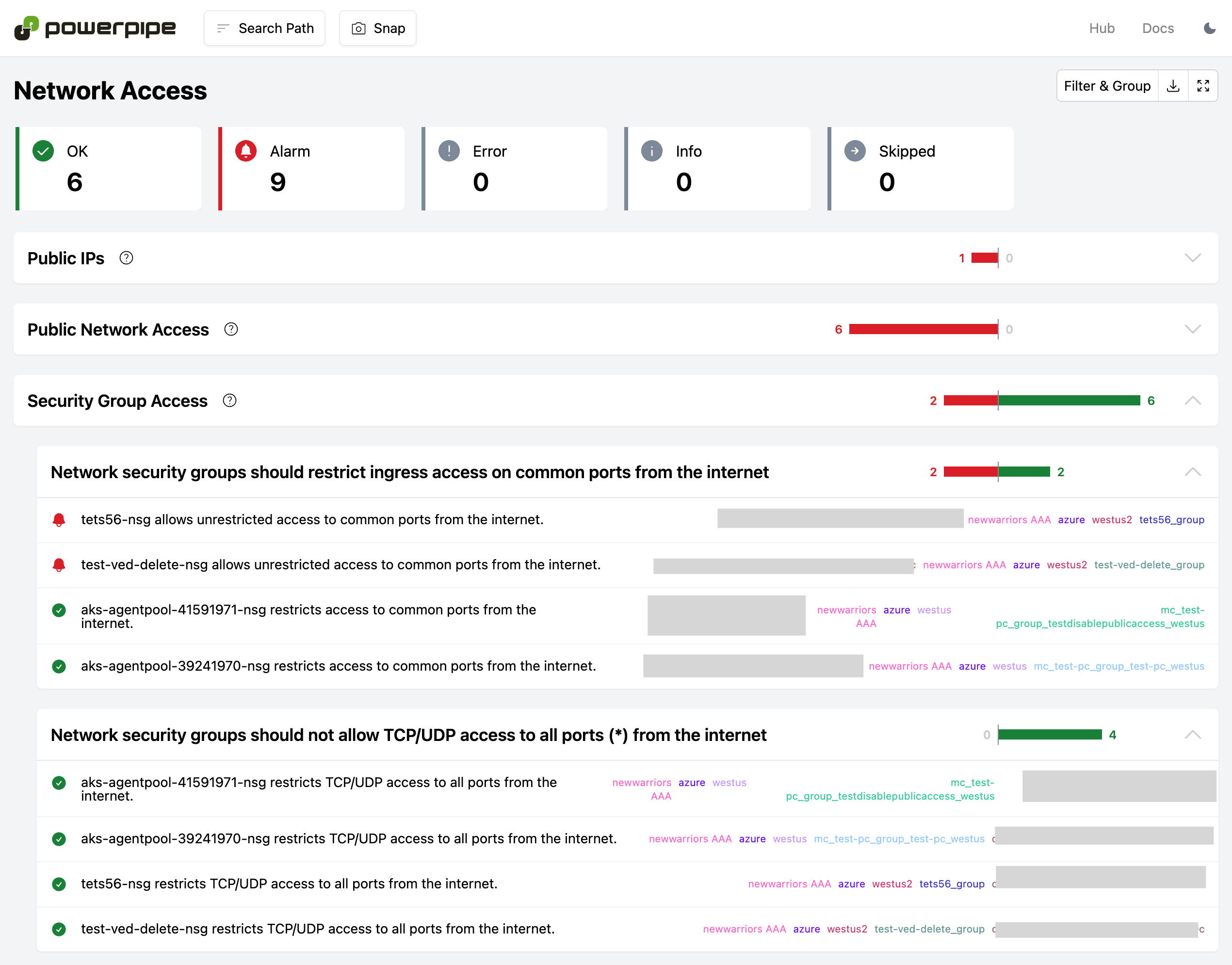Image resolution: width=1232 pixels, height=965 pixels.
Task: Expand the Public IPs section chevron
Action: [1192, 258]
